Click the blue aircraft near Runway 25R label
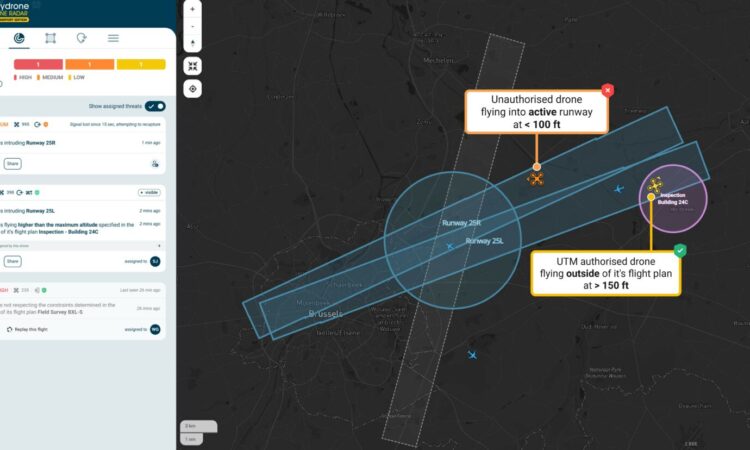 pos(449,246)
